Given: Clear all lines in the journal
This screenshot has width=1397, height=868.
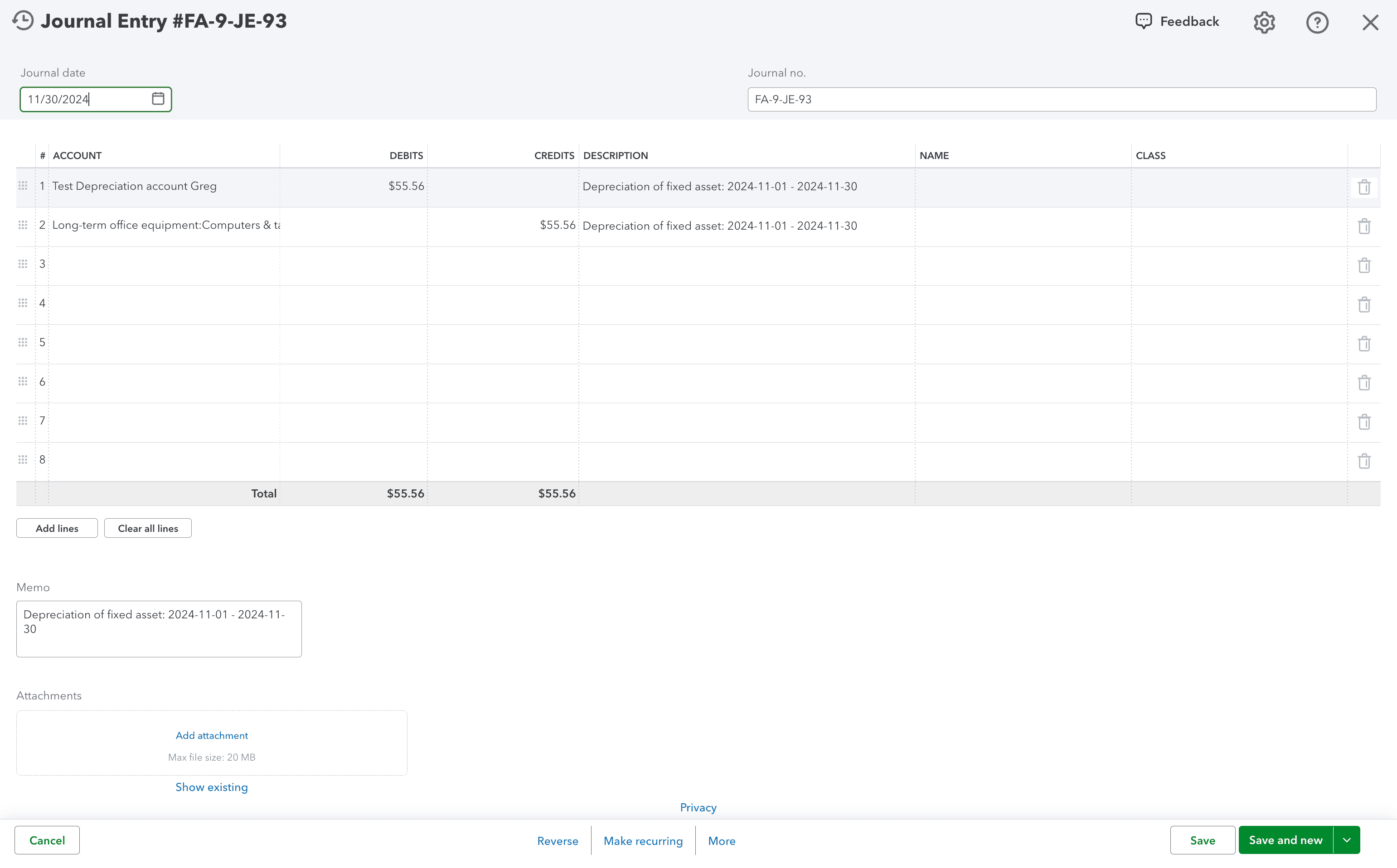Looking at the screenshot, I should (x=148, y=528).
